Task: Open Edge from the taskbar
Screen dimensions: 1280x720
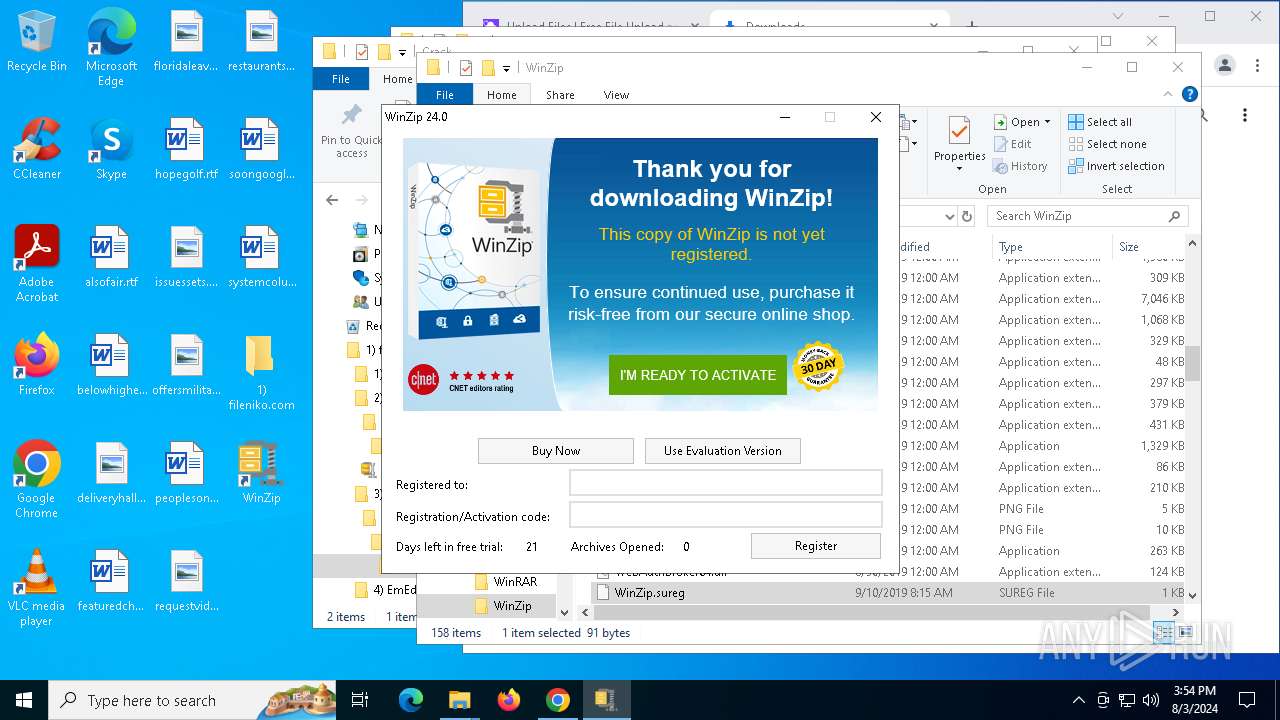Action: tap(411, 700)
